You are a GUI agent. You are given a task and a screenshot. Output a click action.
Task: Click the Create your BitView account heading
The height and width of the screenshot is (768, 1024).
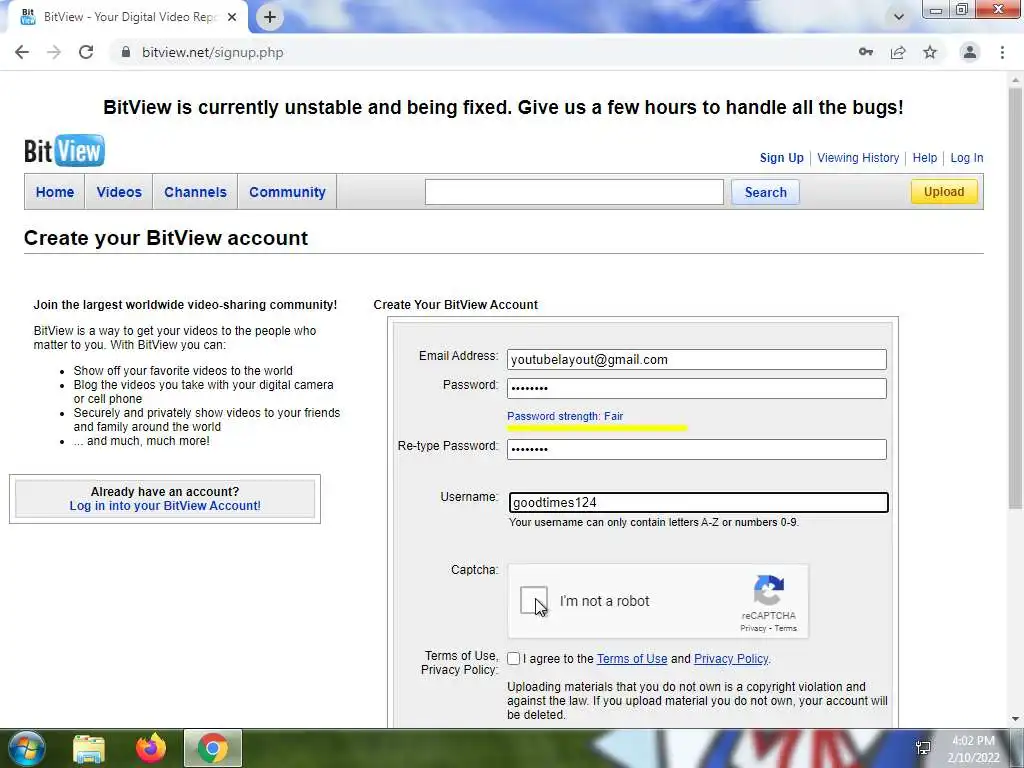[166, 238]
